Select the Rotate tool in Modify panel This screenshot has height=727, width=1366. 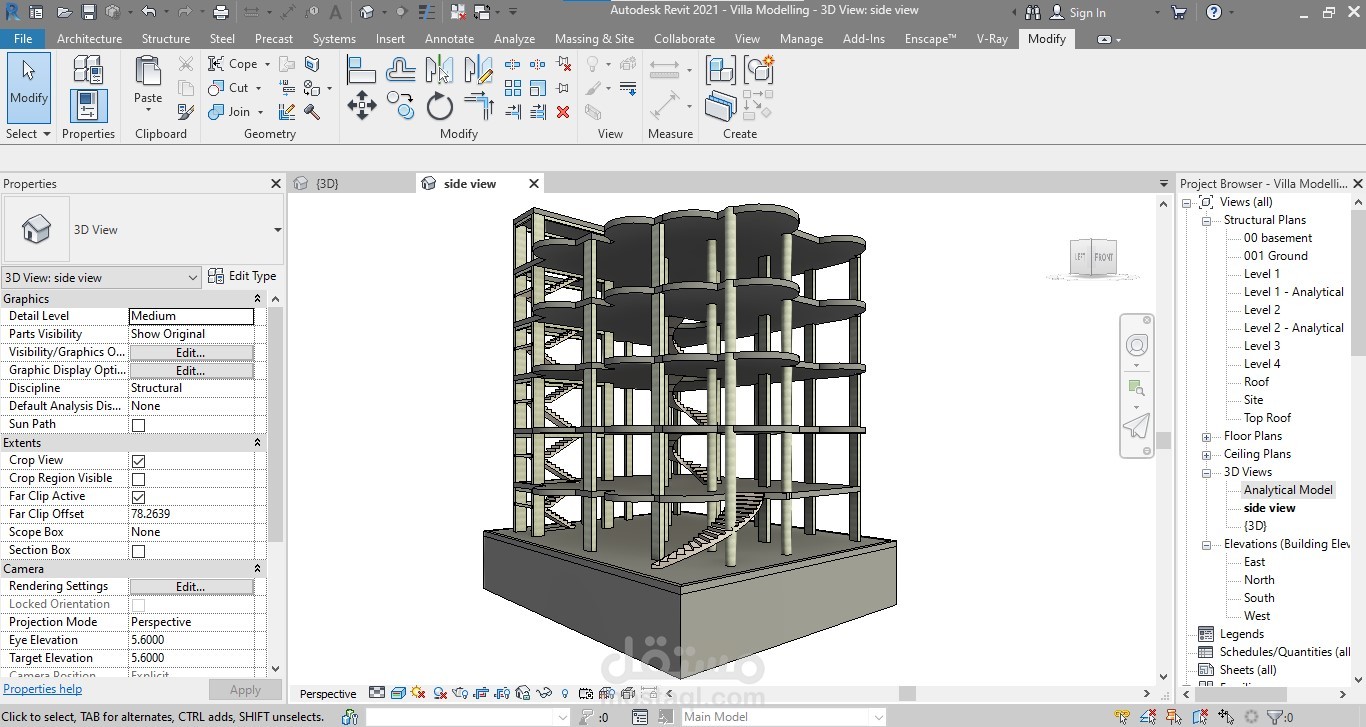(440, 106)
